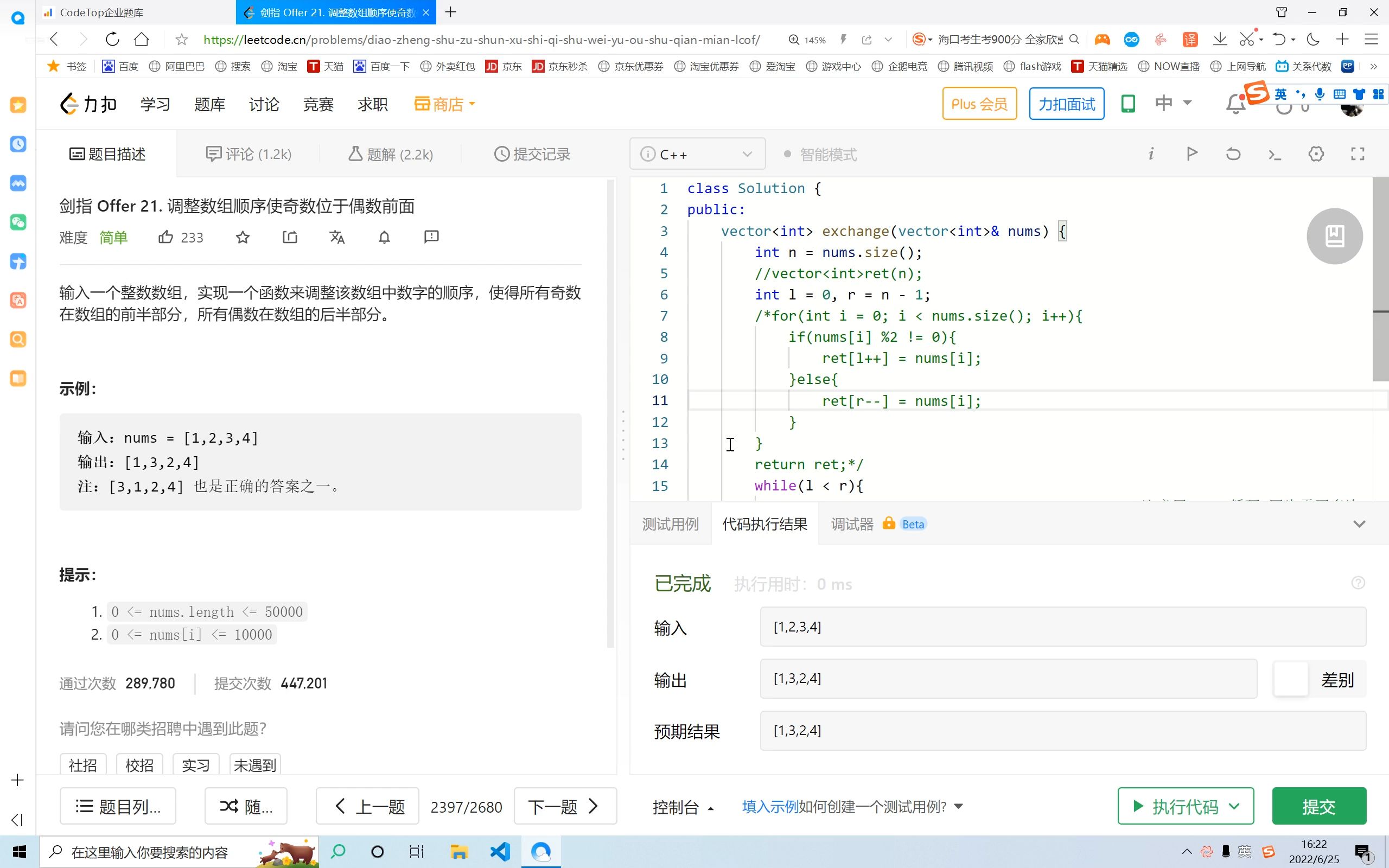
Task: Click the green 提交 submit button
Action: coord(1318,806)
